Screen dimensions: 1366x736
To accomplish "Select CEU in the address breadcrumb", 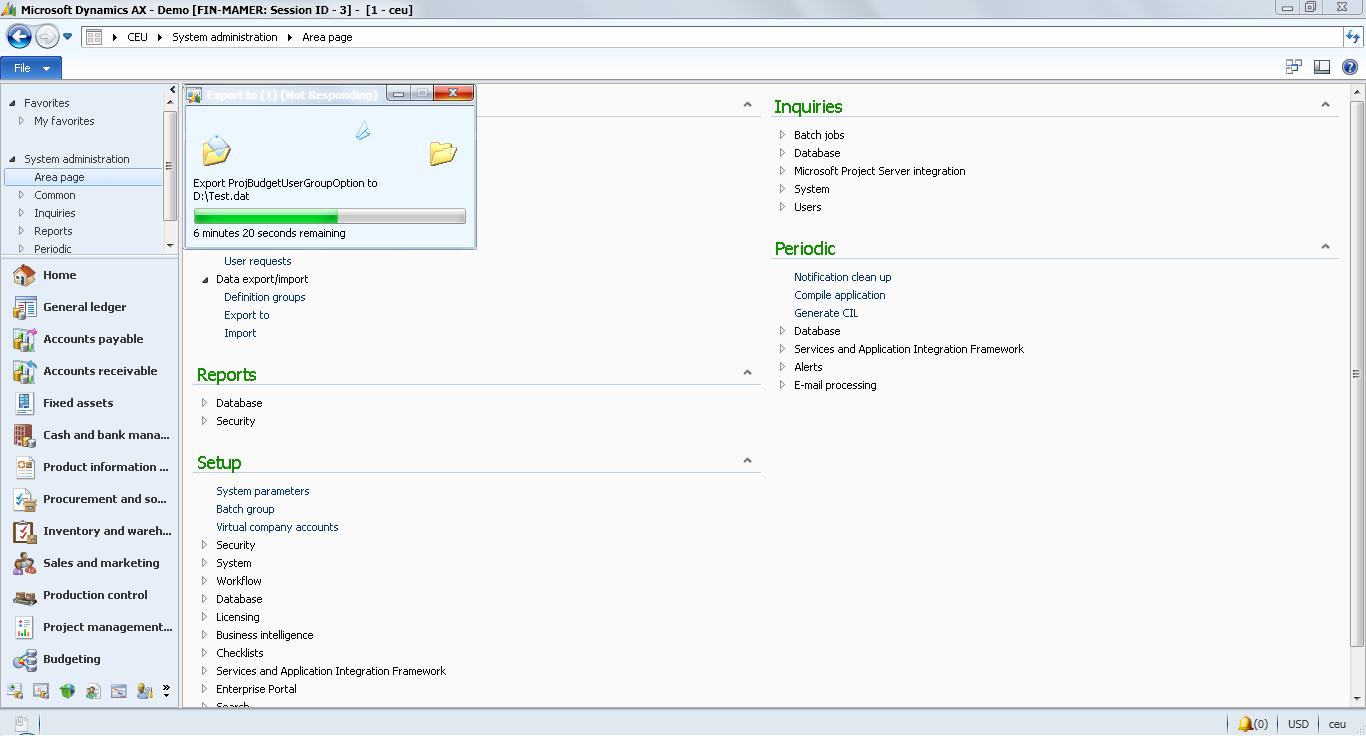I will 137,37.
